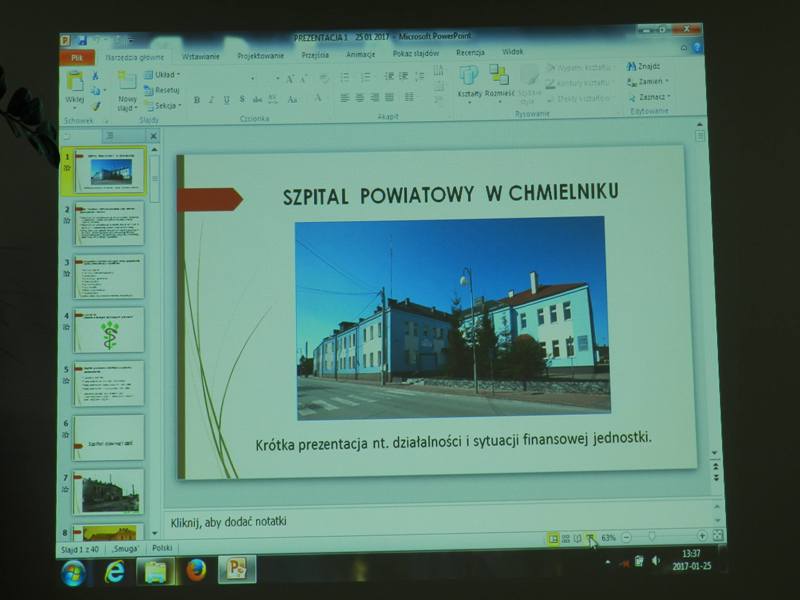This screenshot has height=600, width=800.
Task: Select slide 7 thumbnail
Action: pyautogui.click(x=108, y=492)
